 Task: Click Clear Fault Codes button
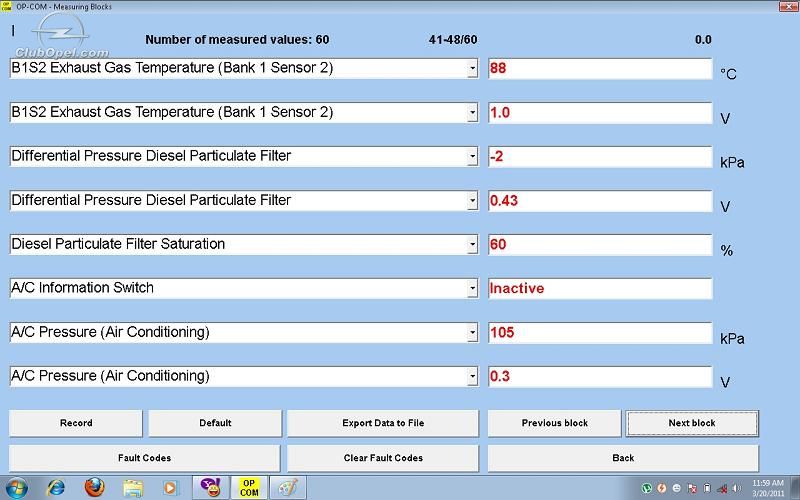click(383, 458)
